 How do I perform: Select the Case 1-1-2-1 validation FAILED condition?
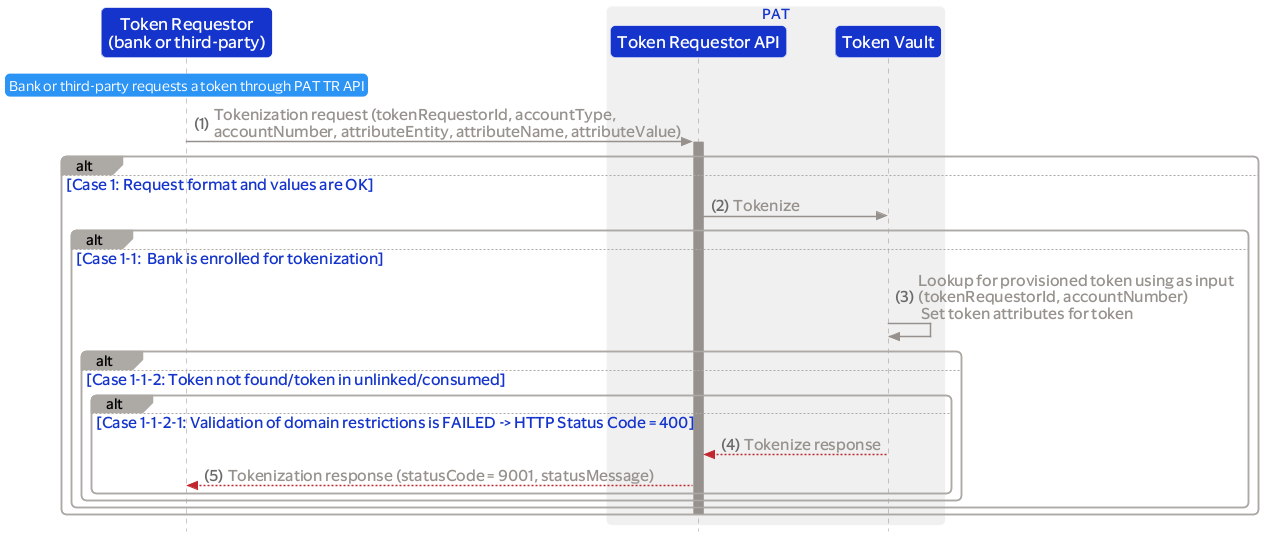(x=394, y=423)
